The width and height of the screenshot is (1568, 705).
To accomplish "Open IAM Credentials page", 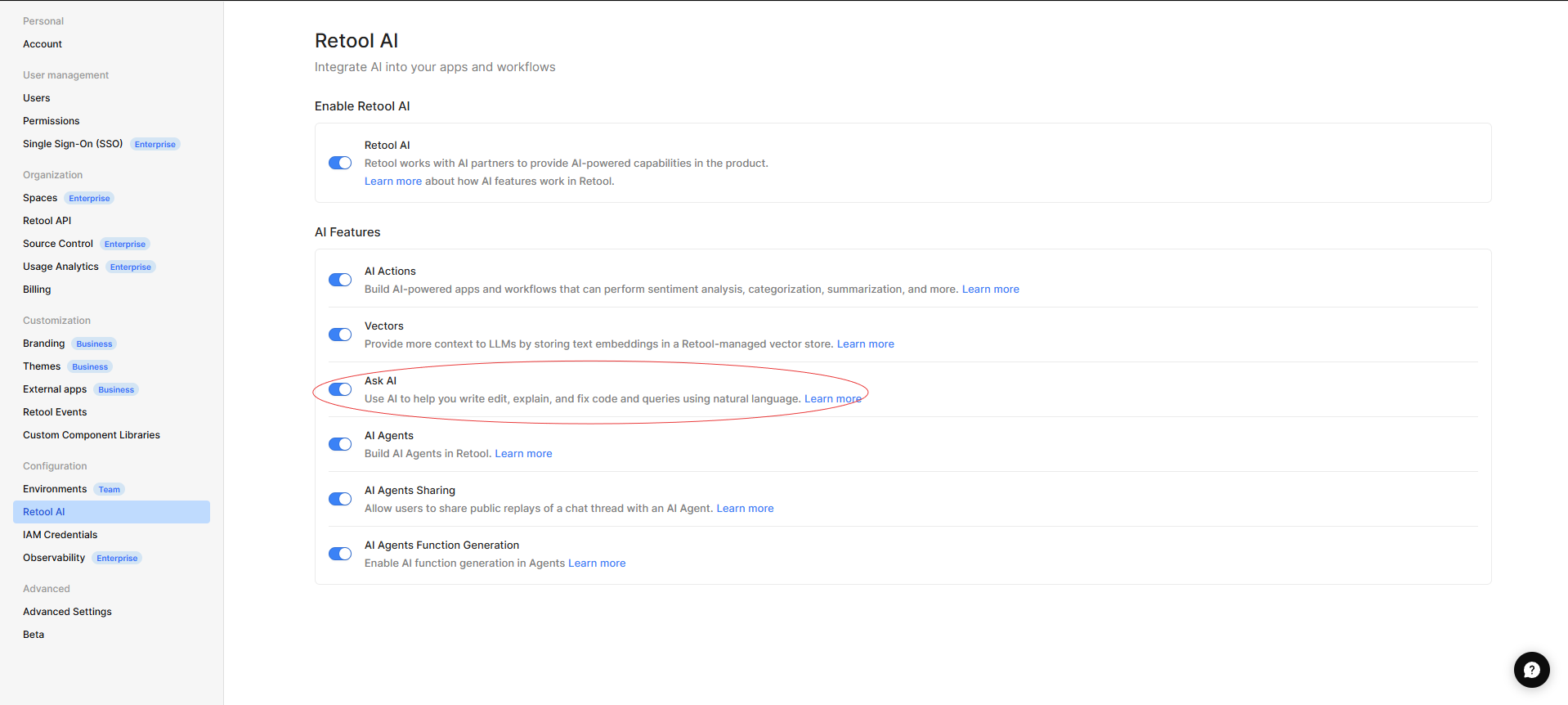I will [x=60, y=535].
